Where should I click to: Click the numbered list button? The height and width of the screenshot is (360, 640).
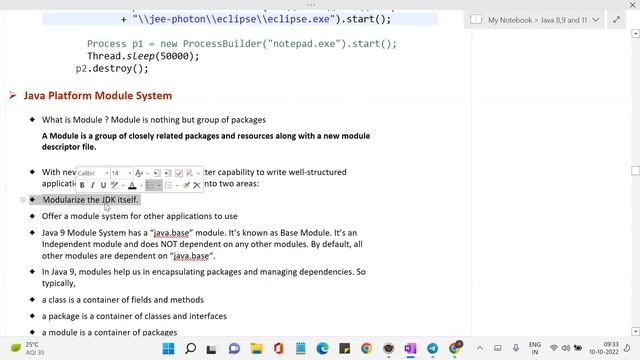169,185
